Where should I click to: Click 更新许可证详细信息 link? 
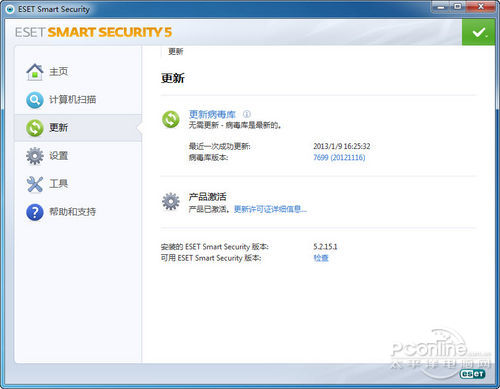[x=270, y=209]
